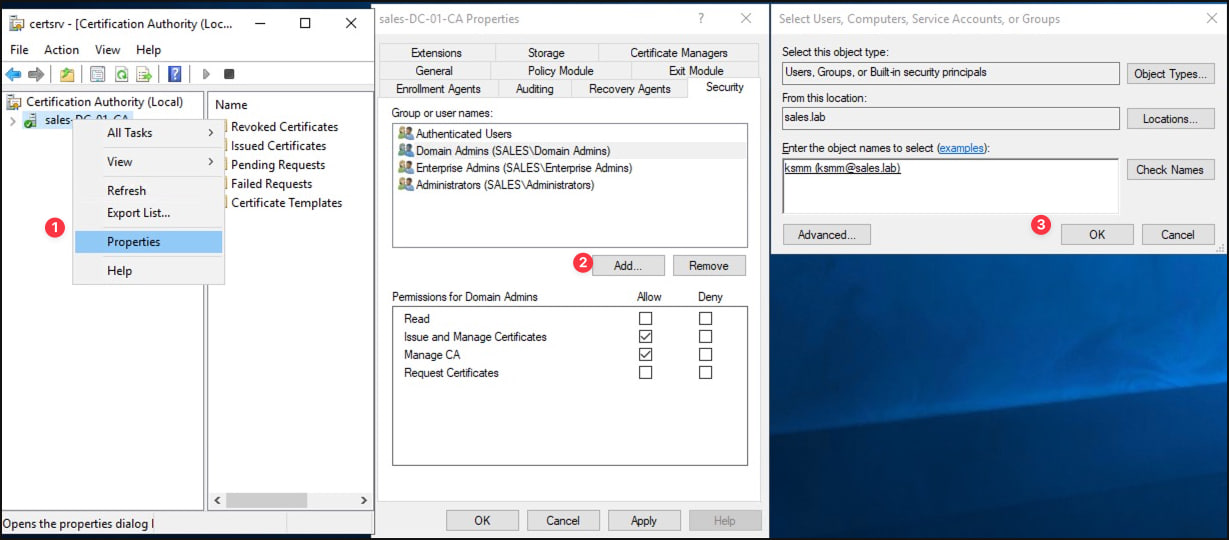Click the forward arrow toolbar icon

pos(35,74)
